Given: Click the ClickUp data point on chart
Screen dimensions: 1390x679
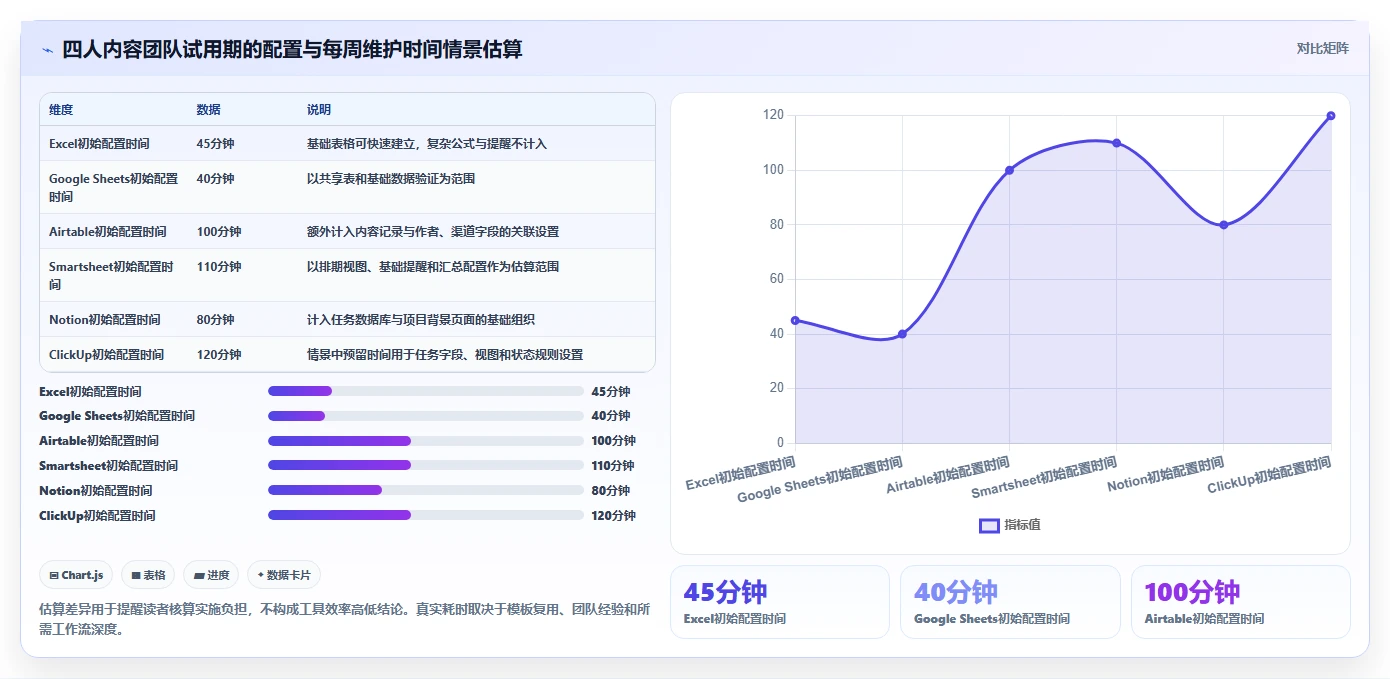Looking at the screenshot, I should (1331, 116).
